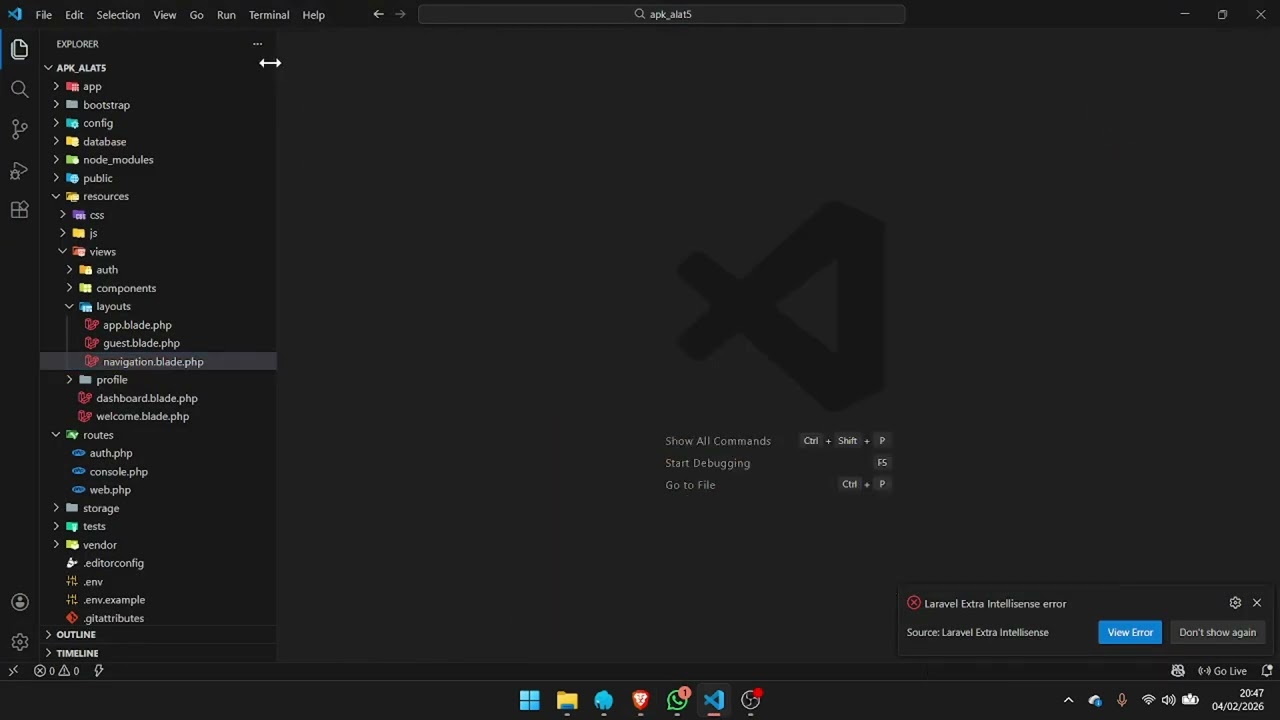
Task: Open navigation.blade.php file
Action: point(158,361)
